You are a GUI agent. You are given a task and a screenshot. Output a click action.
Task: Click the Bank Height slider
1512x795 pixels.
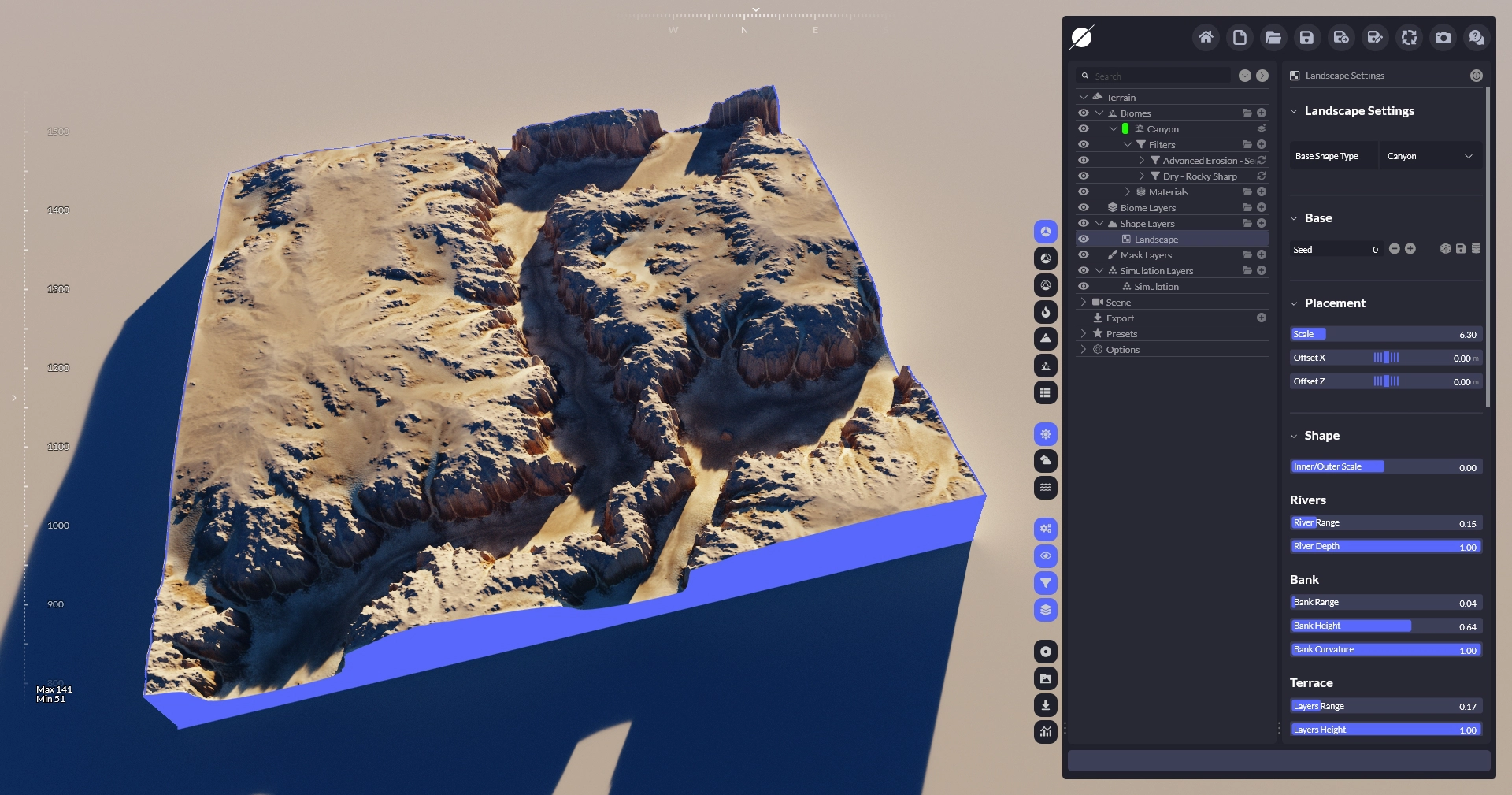coord(1386,626)
